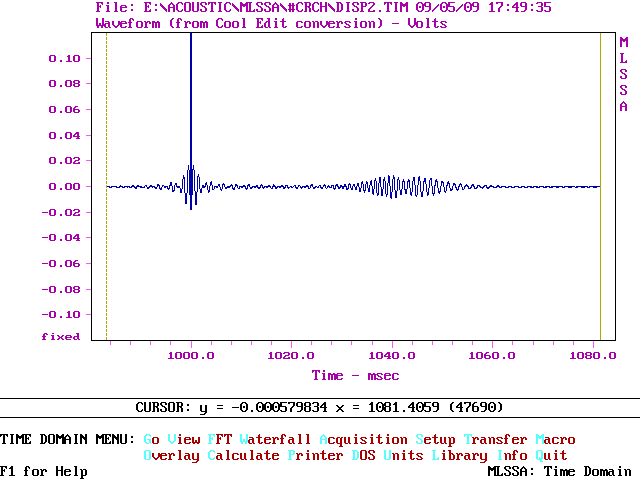Click the cursor y value '-0.000579834'

(279, 407)
